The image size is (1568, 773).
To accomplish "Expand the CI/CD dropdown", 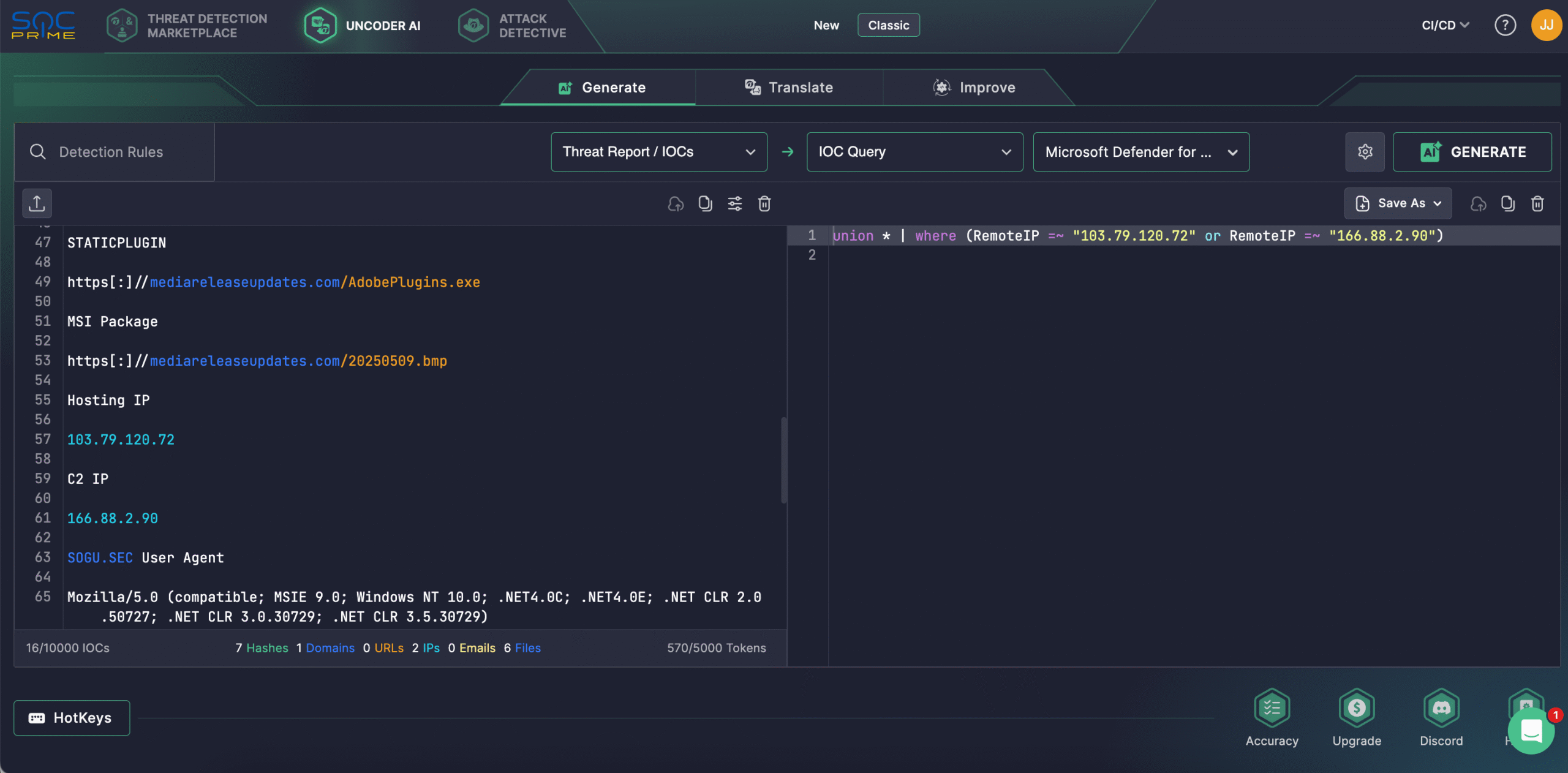I will pos(1445,25).
